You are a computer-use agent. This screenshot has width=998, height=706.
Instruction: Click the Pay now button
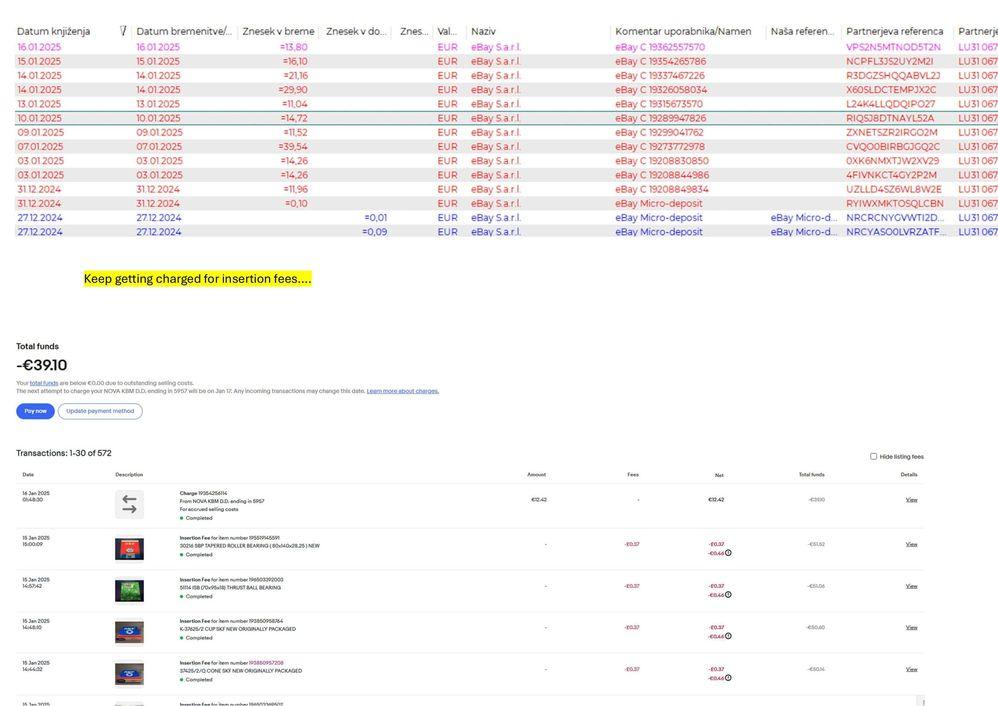point(36,411)
